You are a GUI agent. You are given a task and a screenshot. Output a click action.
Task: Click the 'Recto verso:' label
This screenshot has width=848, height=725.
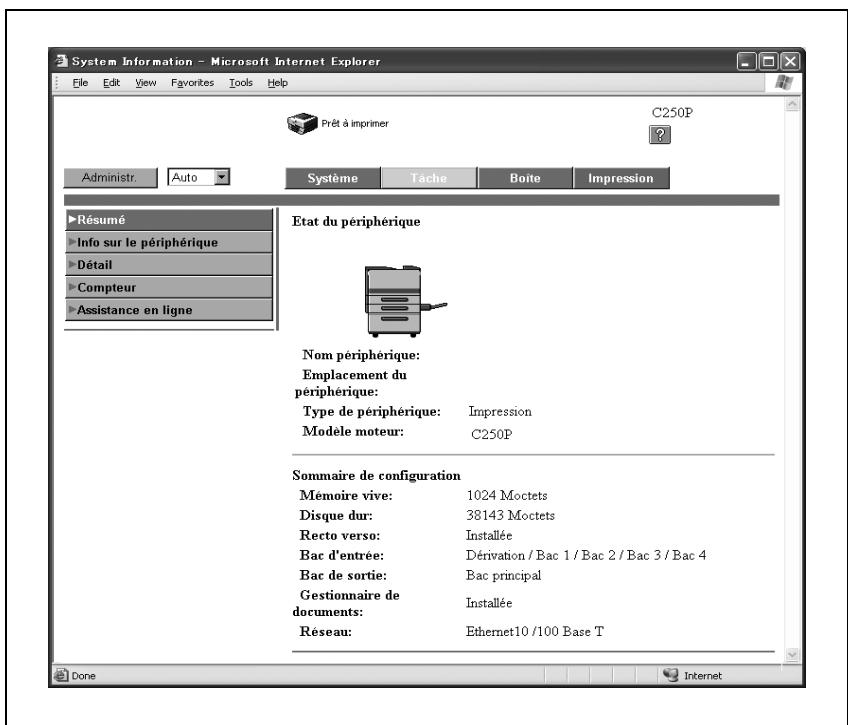tap(340, 536)
